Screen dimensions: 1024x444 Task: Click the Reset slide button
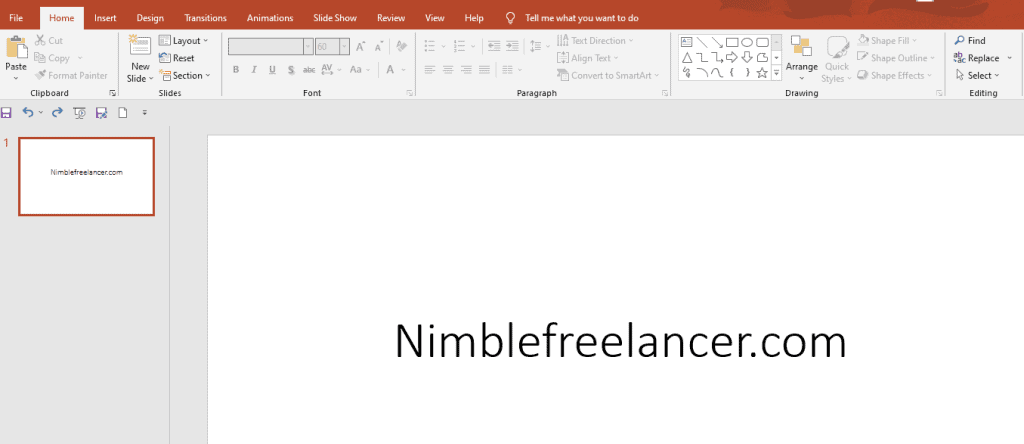[177, 58]
